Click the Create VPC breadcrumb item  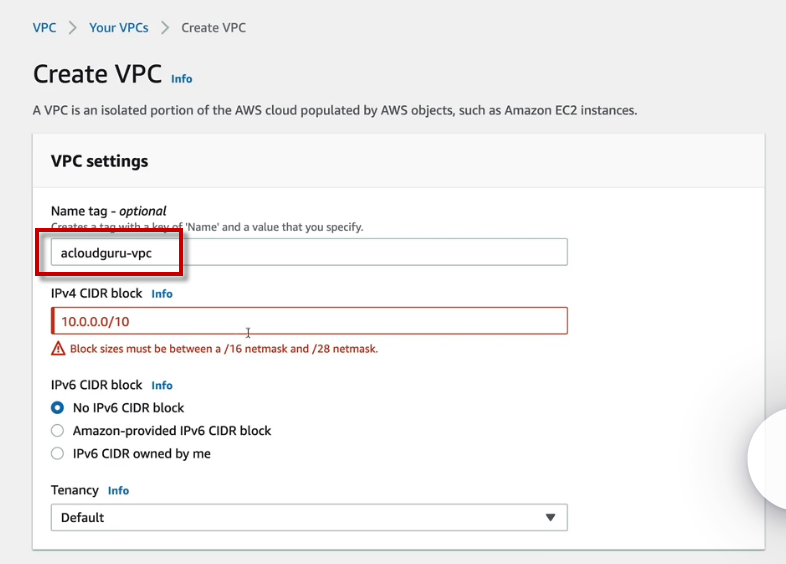213,28
